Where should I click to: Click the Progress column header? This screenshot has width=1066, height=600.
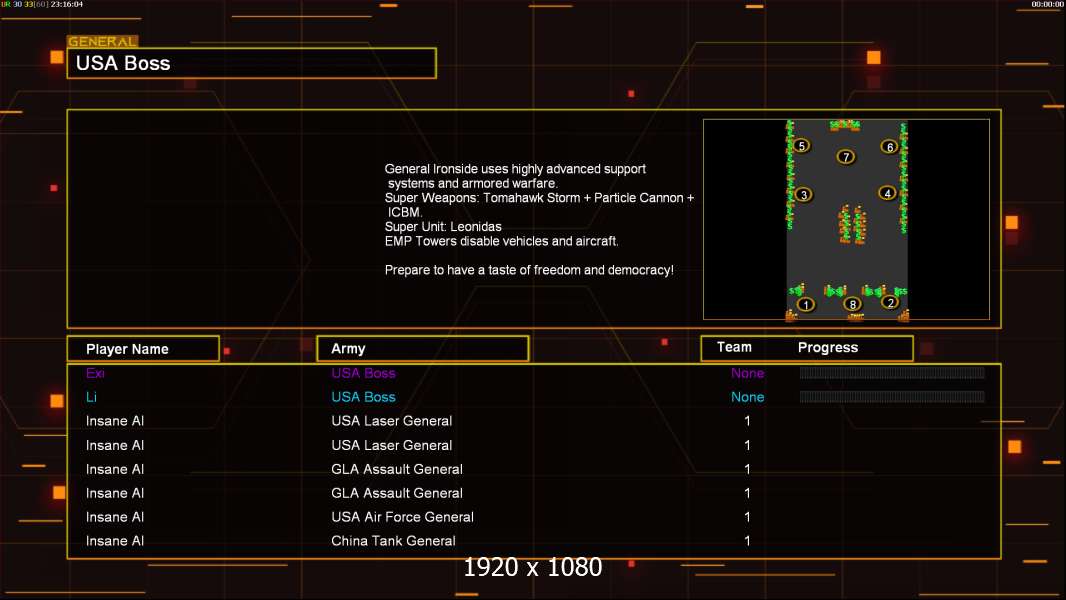[827, 347]
